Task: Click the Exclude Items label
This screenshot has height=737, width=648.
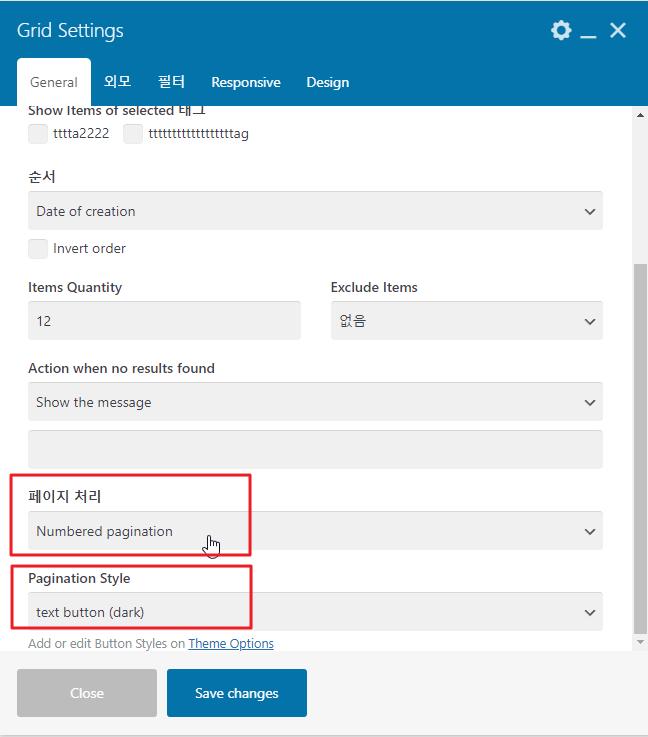Action: [374, 287]
